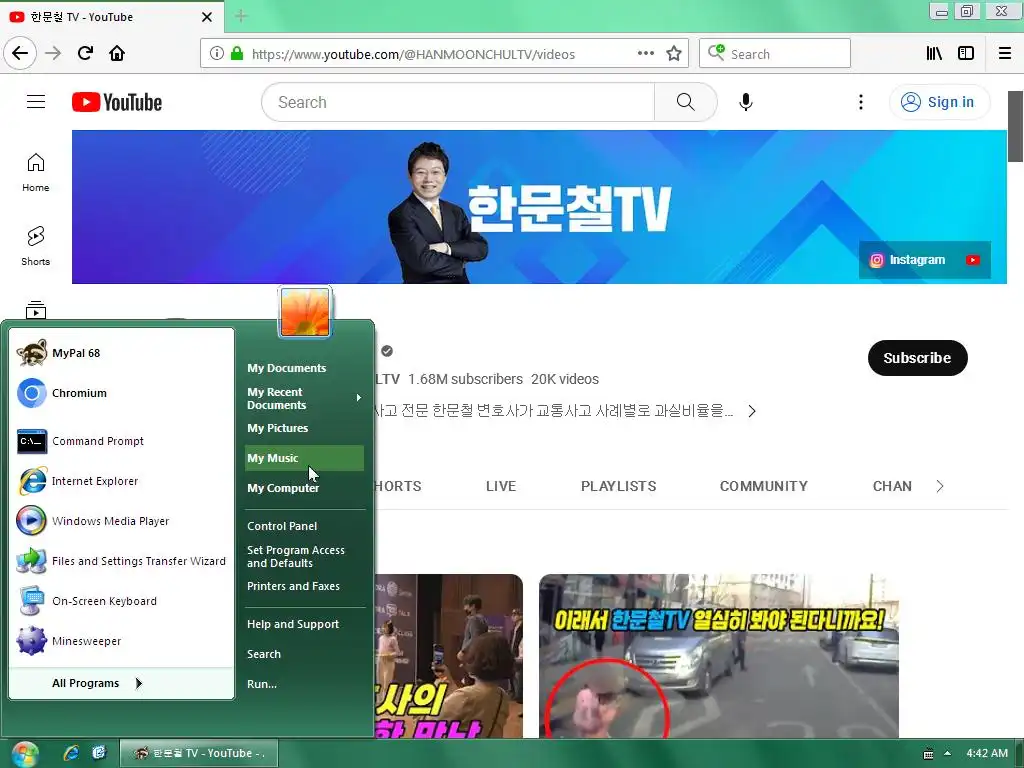
Task: Open My Computer from Start menu
Action: coord(304,488)
